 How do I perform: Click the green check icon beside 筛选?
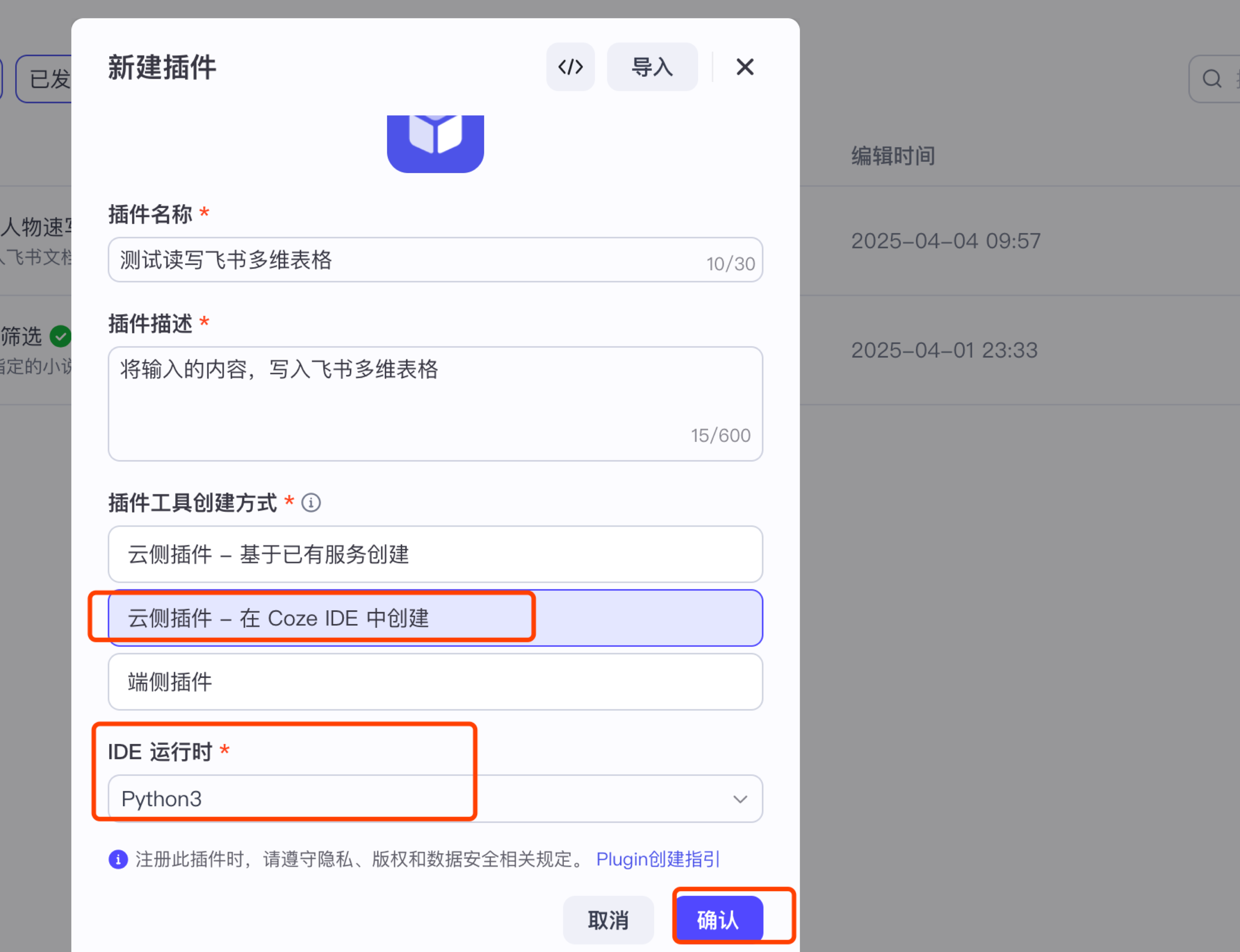coord(60,336)
